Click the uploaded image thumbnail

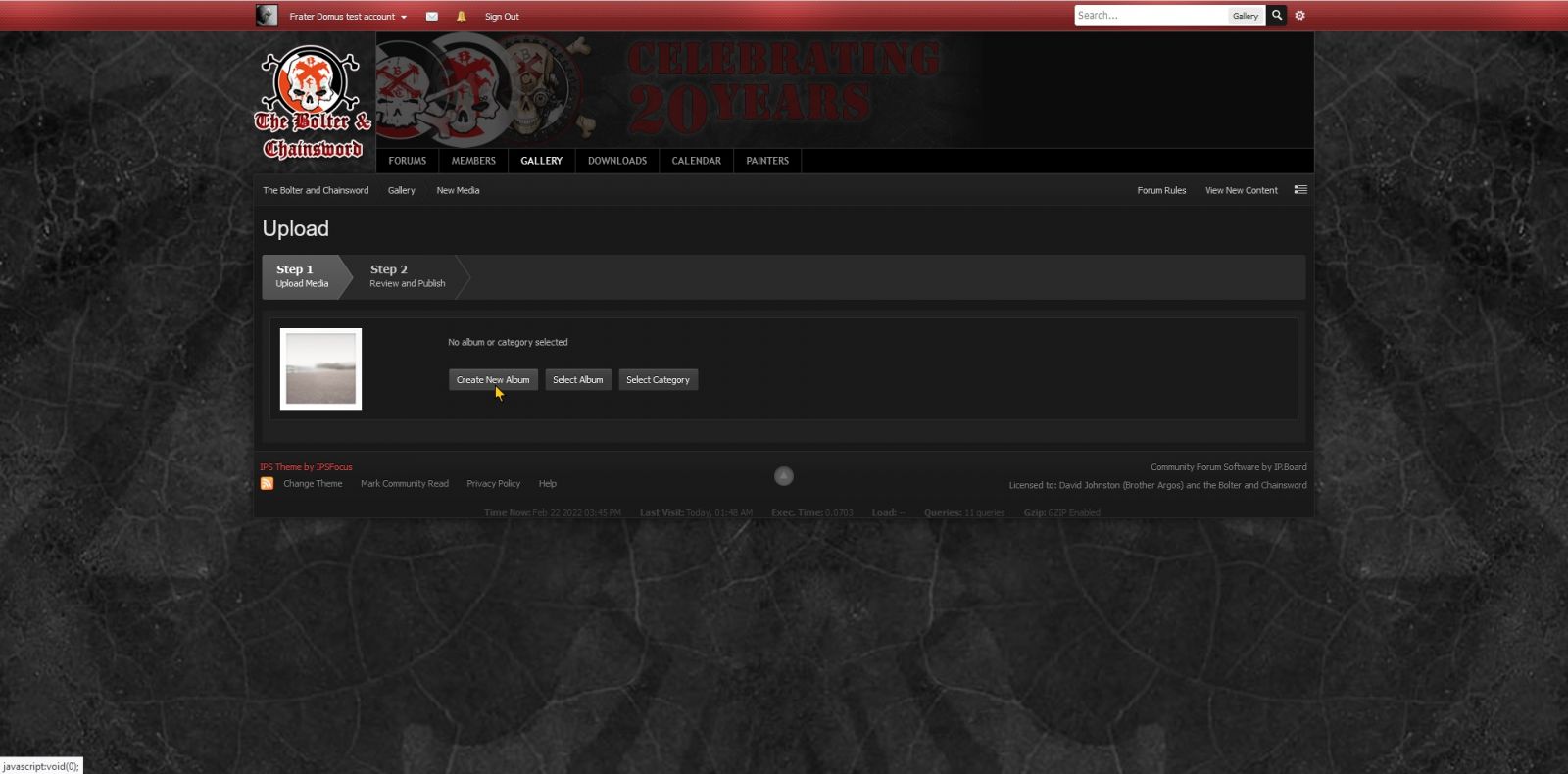[320, 369]
